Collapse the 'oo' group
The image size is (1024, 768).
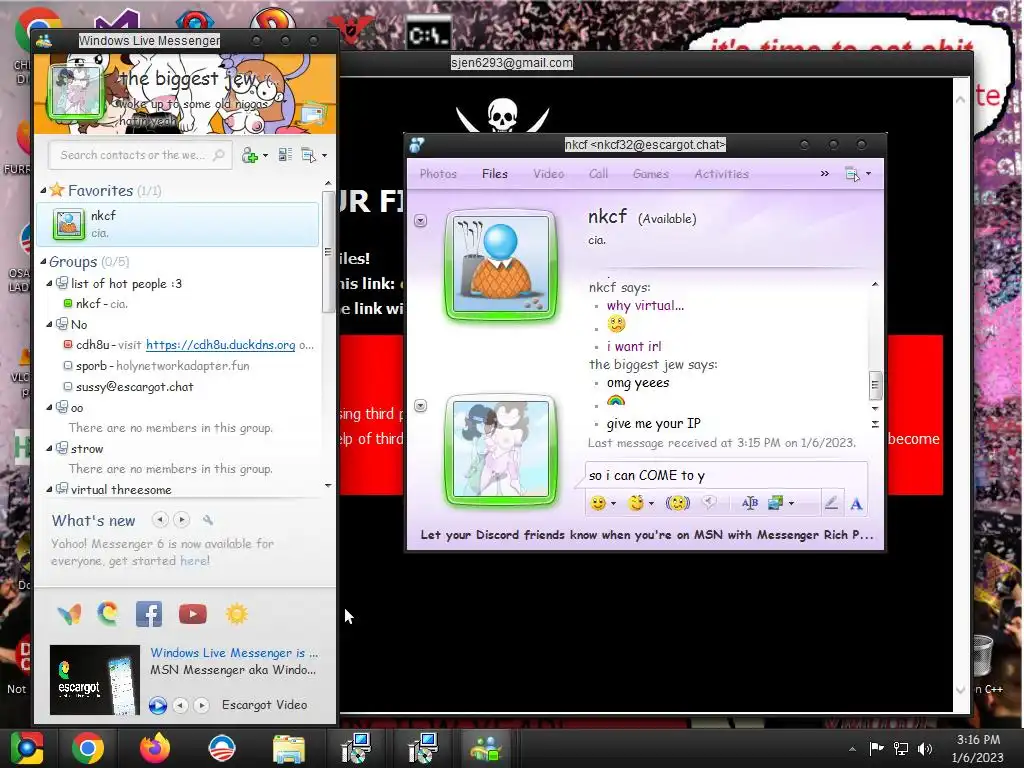(50, 408)
